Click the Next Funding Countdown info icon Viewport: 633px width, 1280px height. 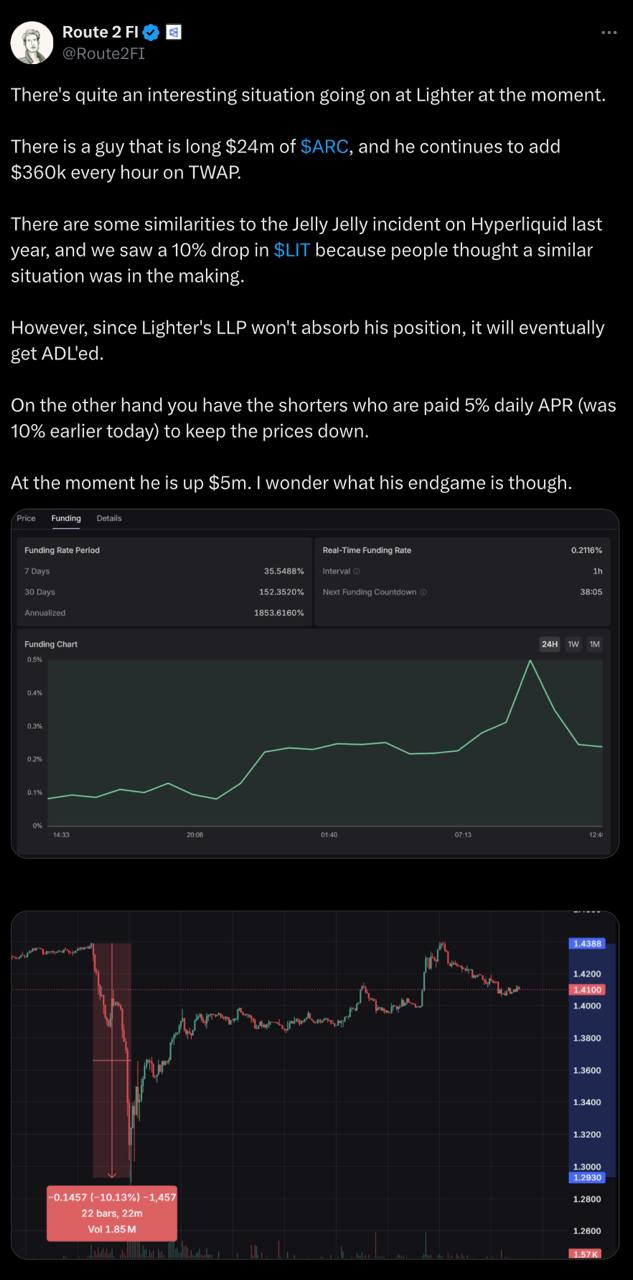[x=423, y=592]
